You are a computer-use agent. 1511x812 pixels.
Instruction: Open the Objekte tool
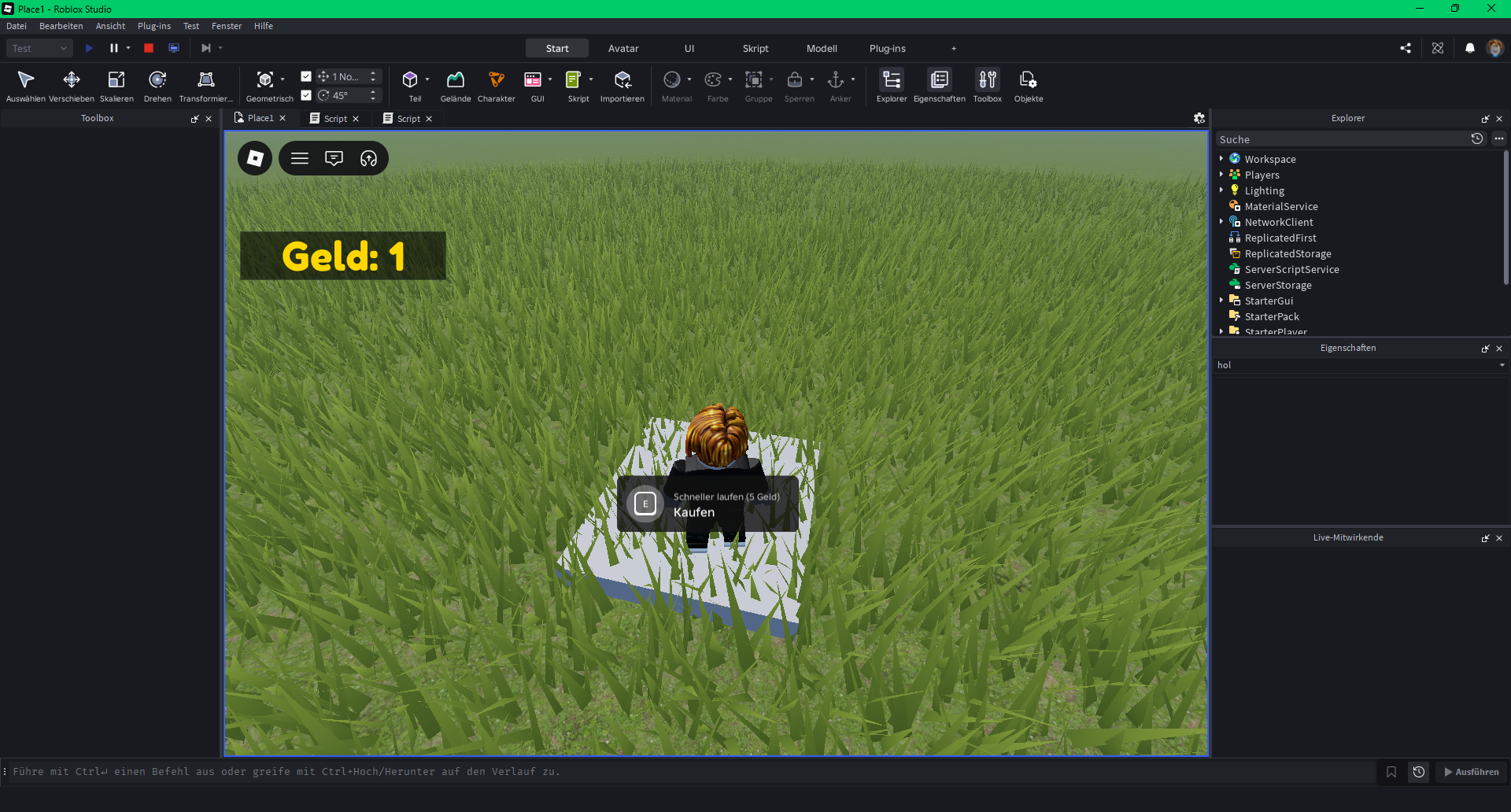[1029, 86]
